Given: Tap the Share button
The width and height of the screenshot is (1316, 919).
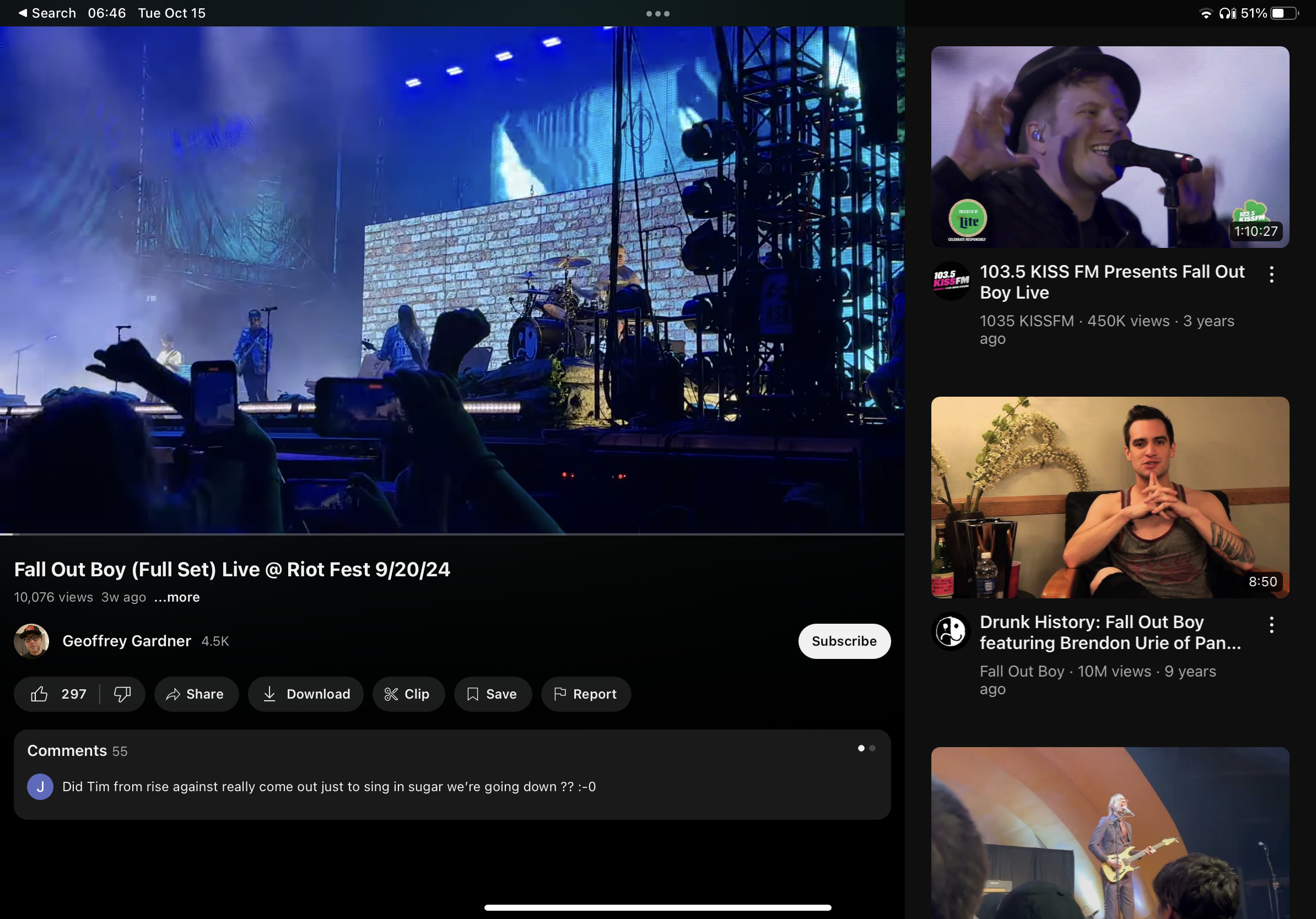Looking at the screenshot, I should 196,694.
